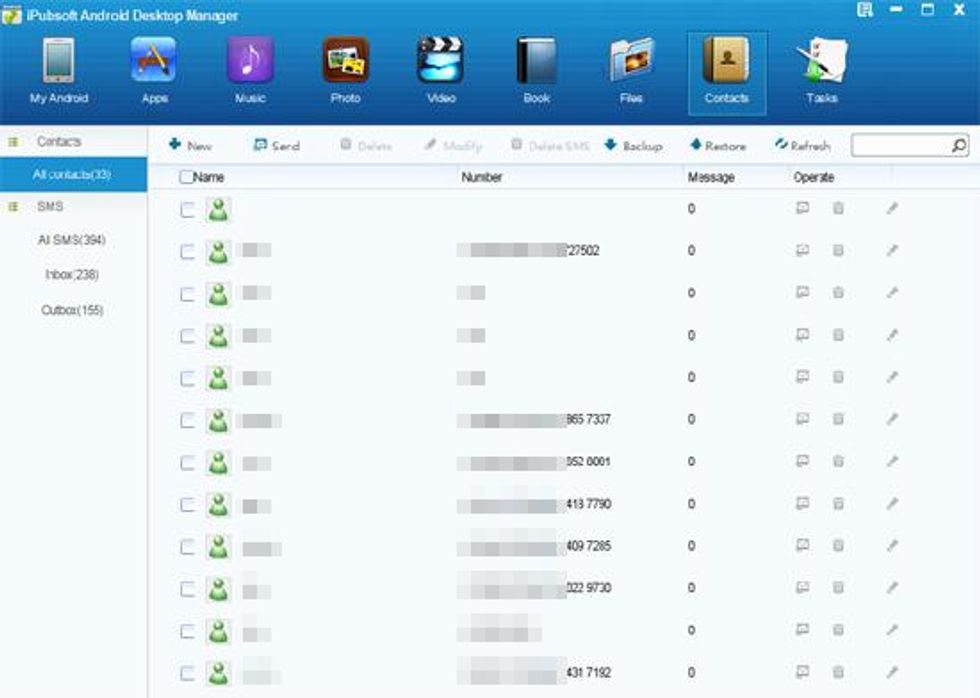Edit contact ending 27502

pos(892,251)
